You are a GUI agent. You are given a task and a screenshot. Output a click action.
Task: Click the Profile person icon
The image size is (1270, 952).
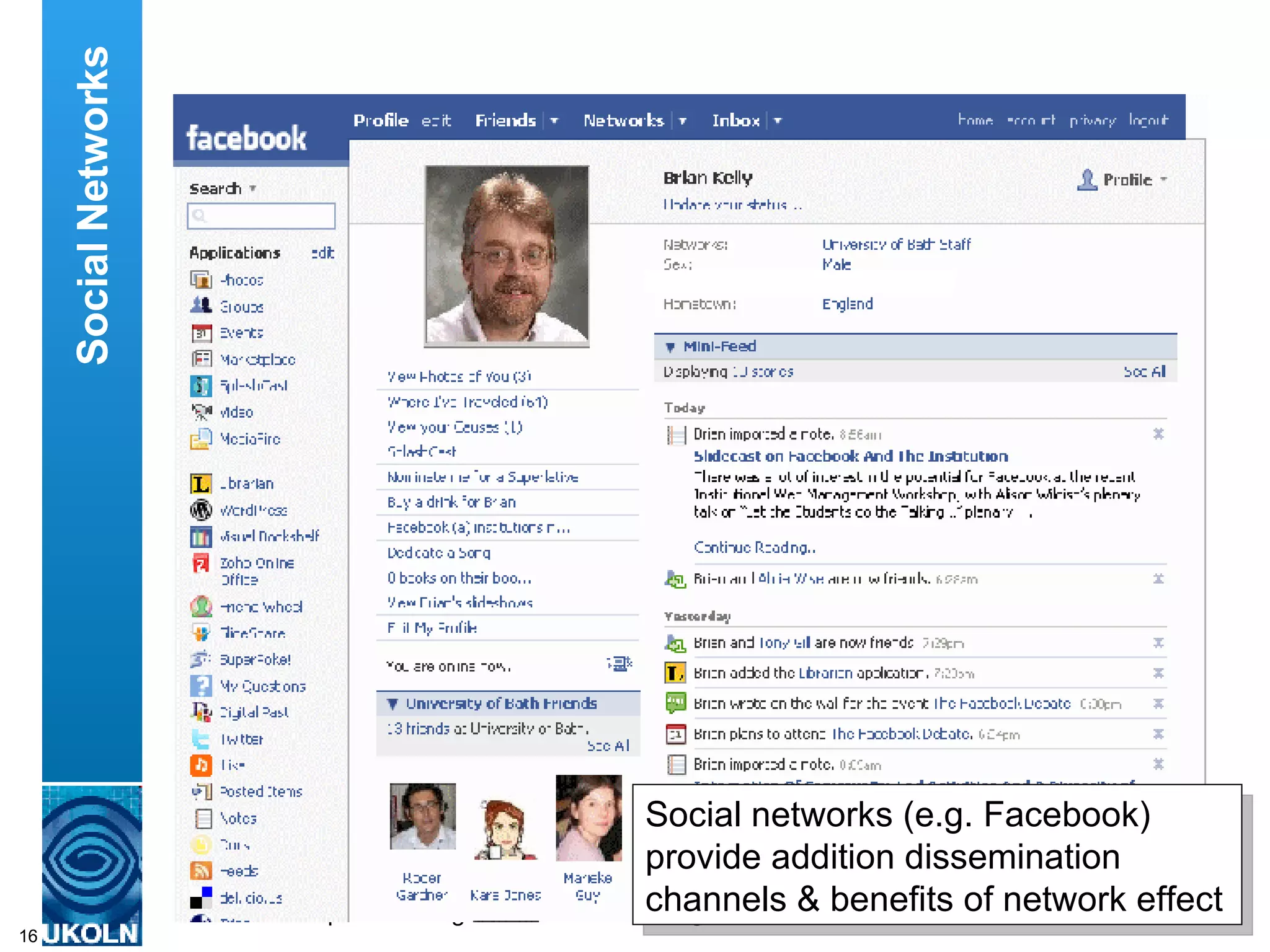click(1087, 180)
